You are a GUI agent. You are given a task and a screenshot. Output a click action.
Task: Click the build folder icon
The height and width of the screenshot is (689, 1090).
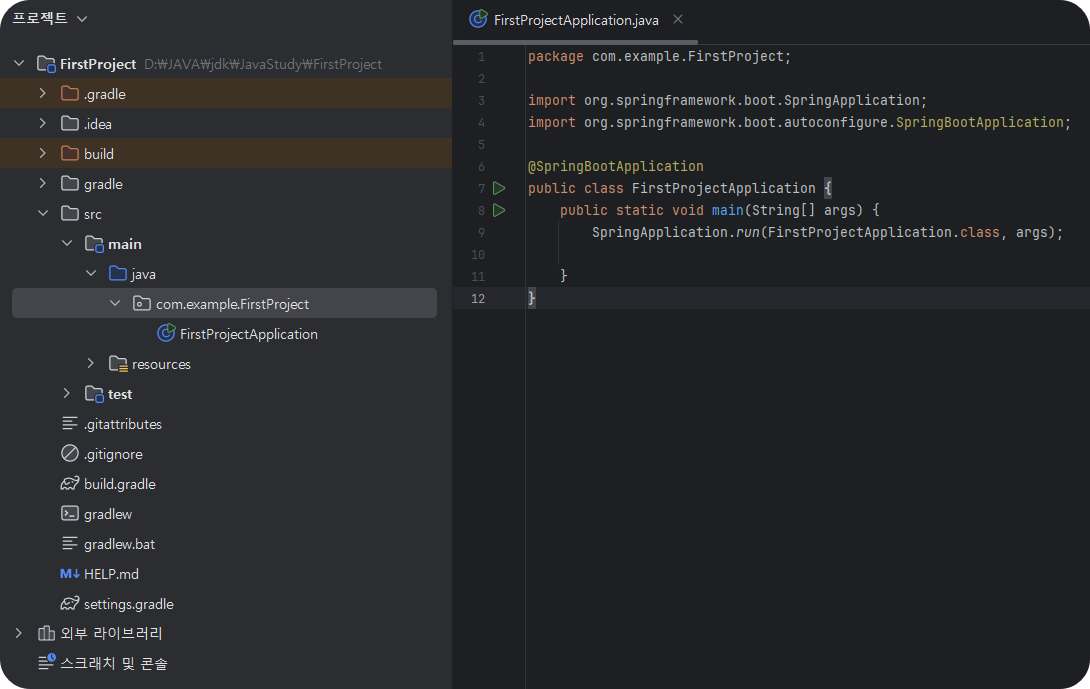(x=70, y=153)
